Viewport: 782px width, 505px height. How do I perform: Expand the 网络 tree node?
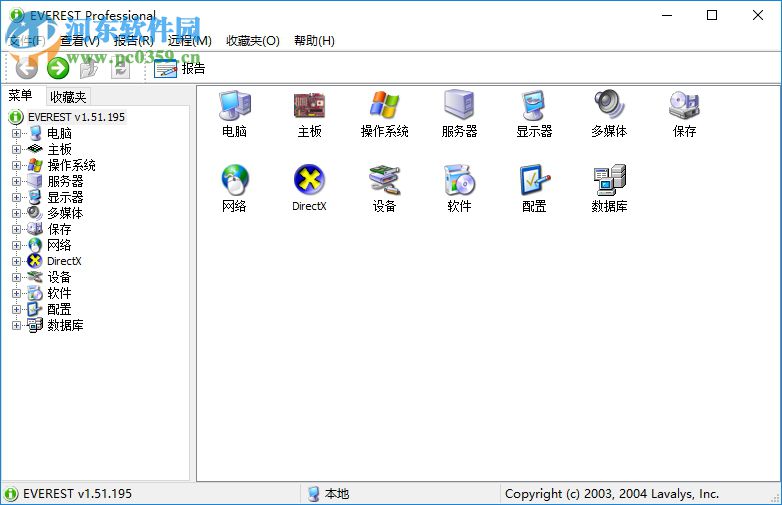tap(16, 245)
